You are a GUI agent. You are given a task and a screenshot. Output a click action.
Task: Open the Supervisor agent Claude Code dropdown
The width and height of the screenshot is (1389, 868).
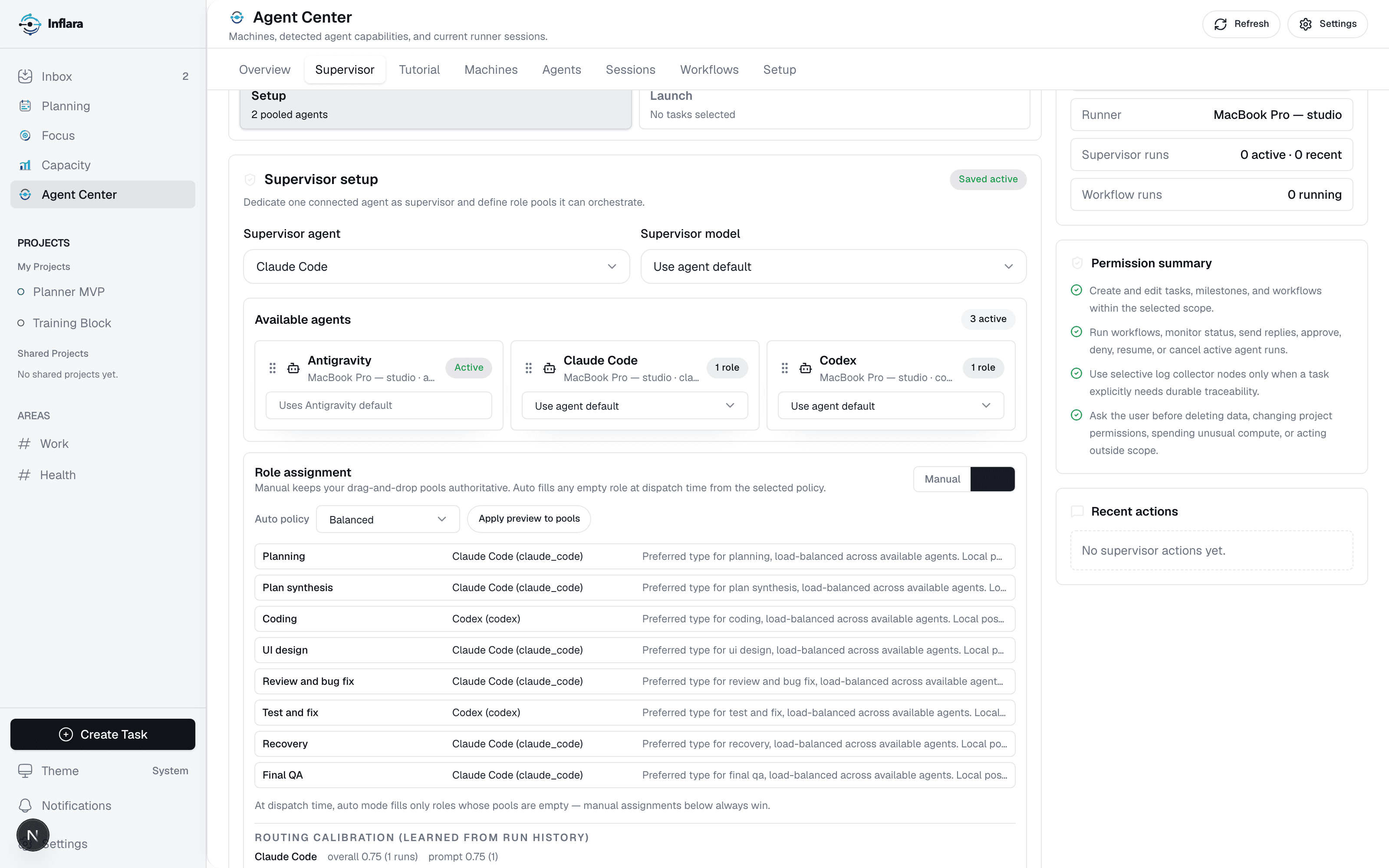(436, 266)
